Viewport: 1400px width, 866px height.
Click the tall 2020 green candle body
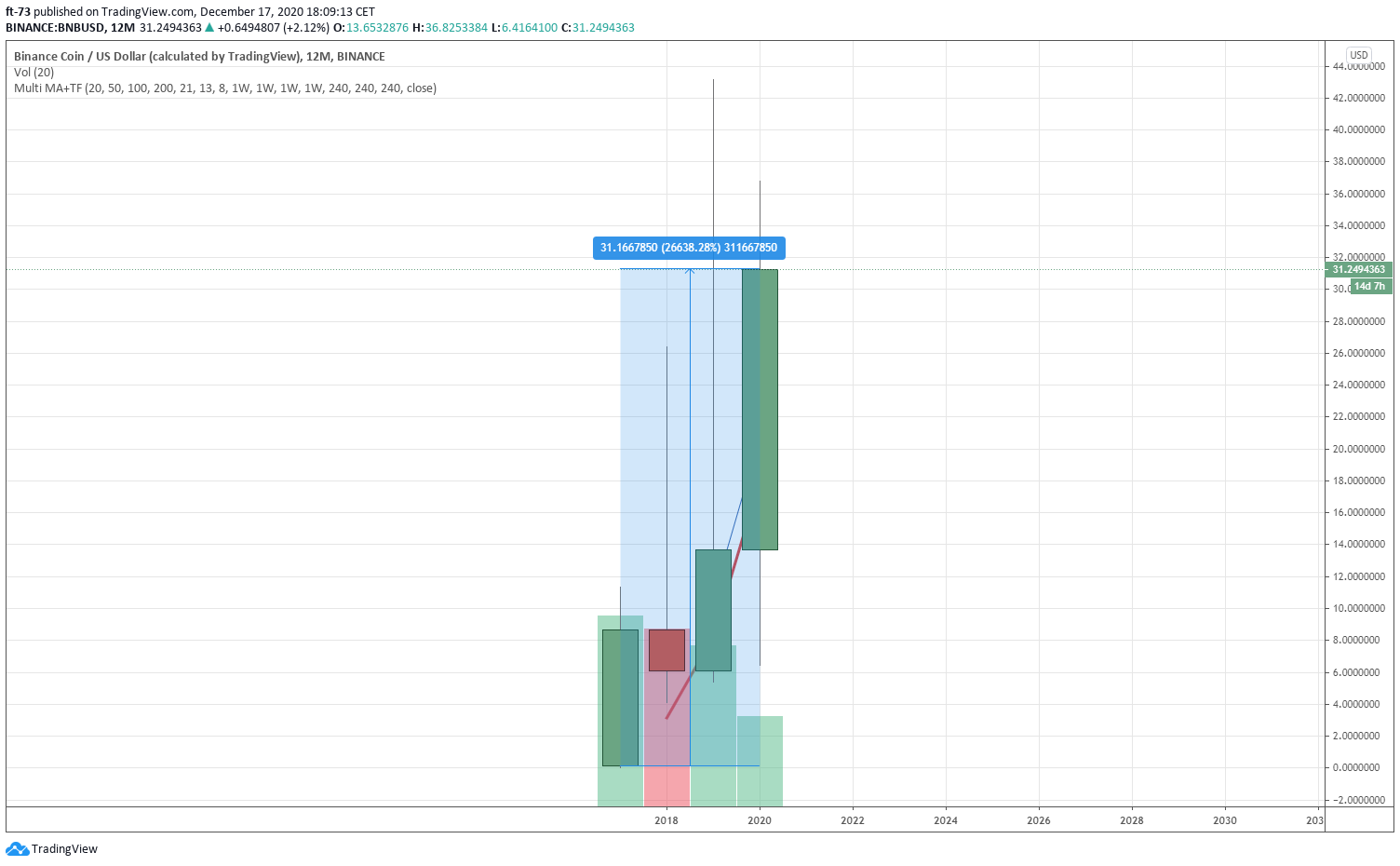(760, 410)
